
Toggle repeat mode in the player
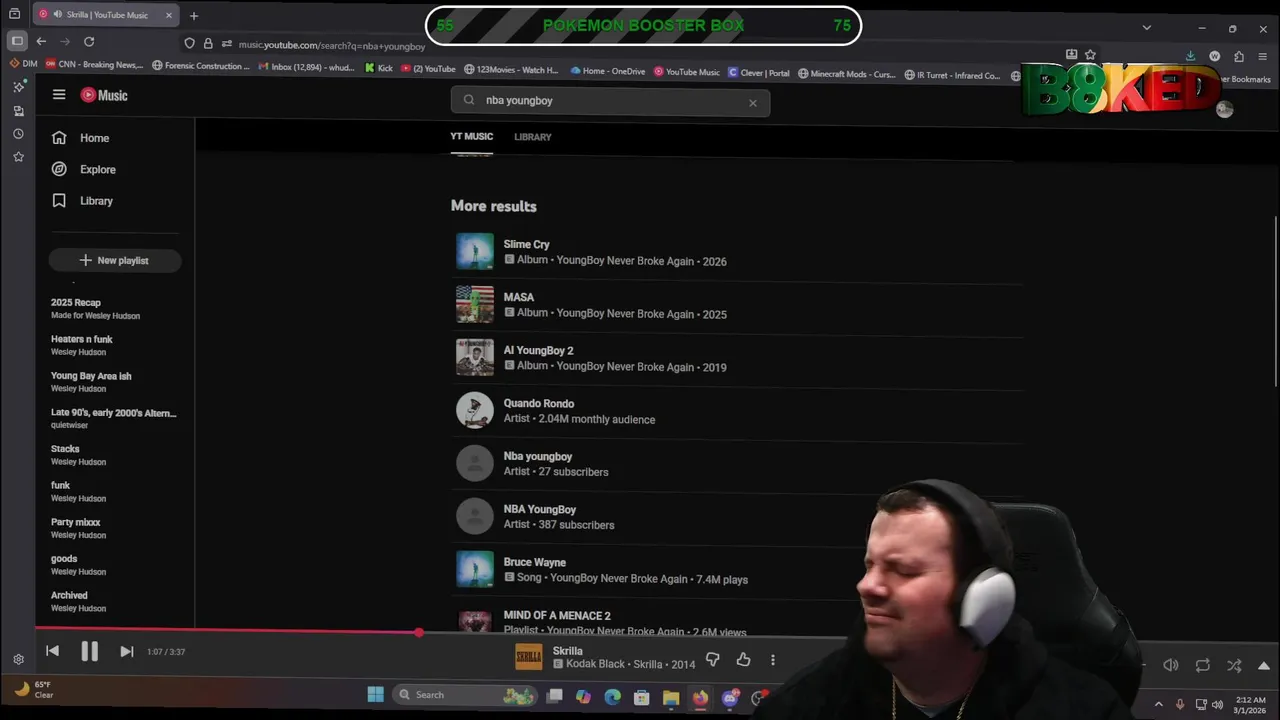(1203, 665)
